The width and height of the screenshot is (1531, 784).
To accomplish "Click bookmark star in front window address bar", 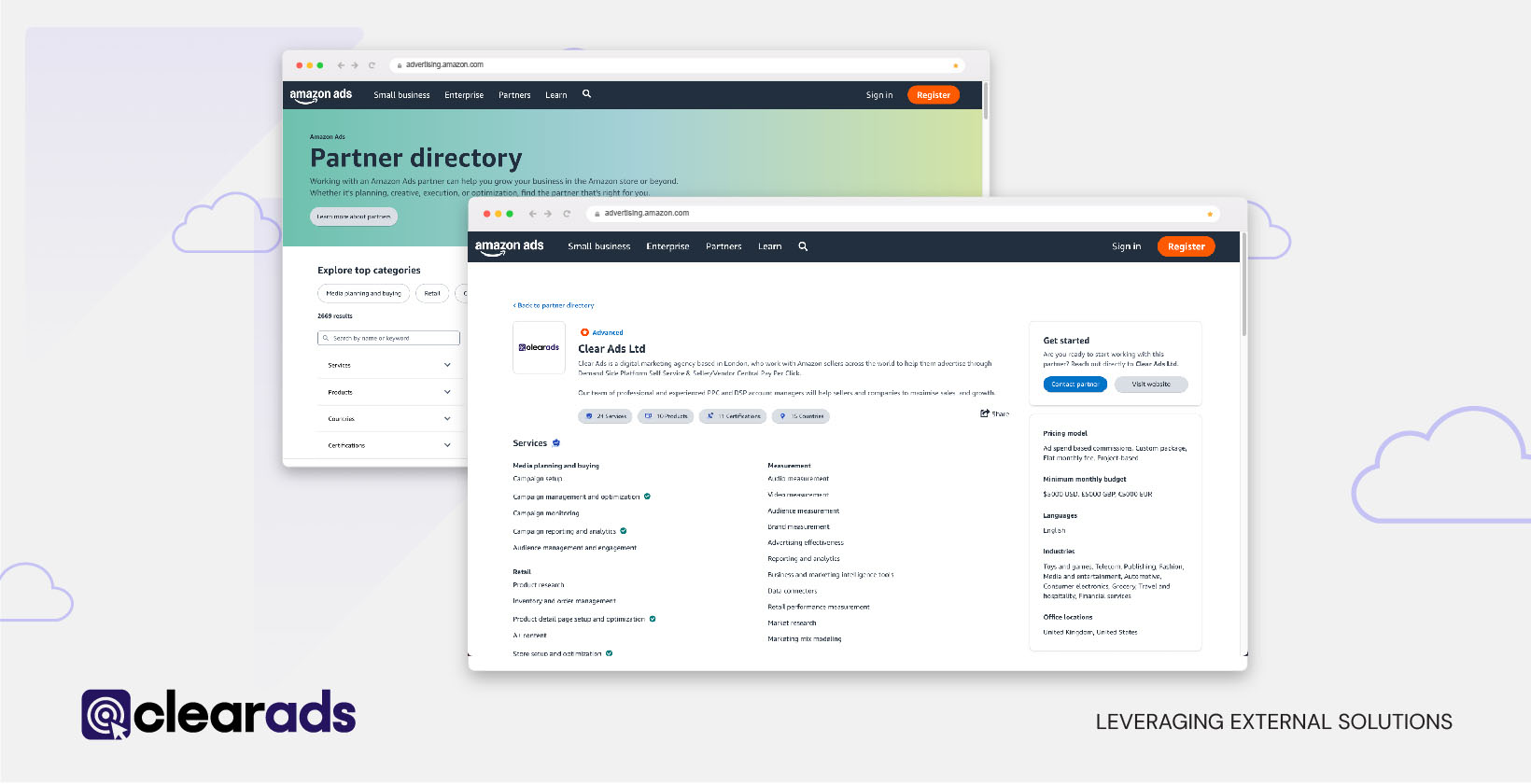I will click(x=1210, y=214).
